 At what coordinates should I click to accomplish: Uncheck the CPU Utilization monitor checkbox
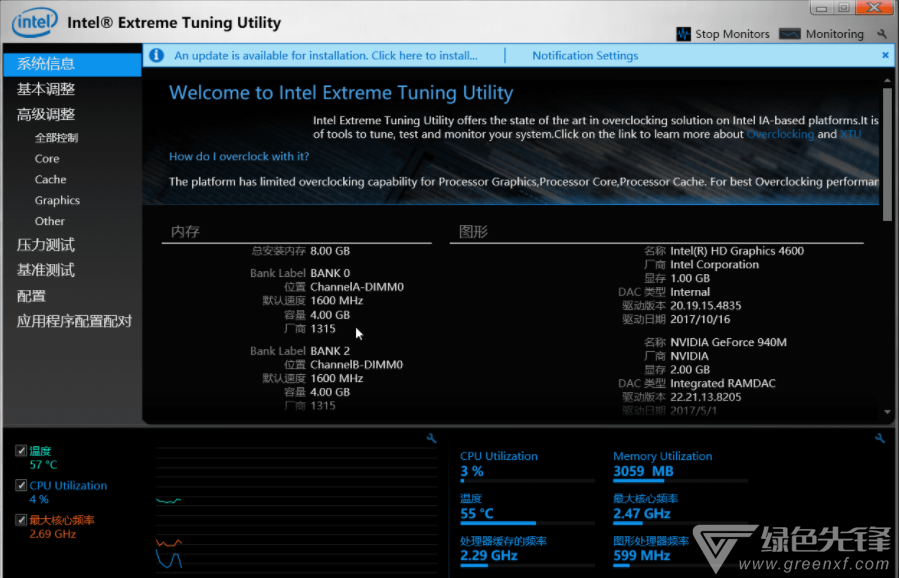pos(21,485)
